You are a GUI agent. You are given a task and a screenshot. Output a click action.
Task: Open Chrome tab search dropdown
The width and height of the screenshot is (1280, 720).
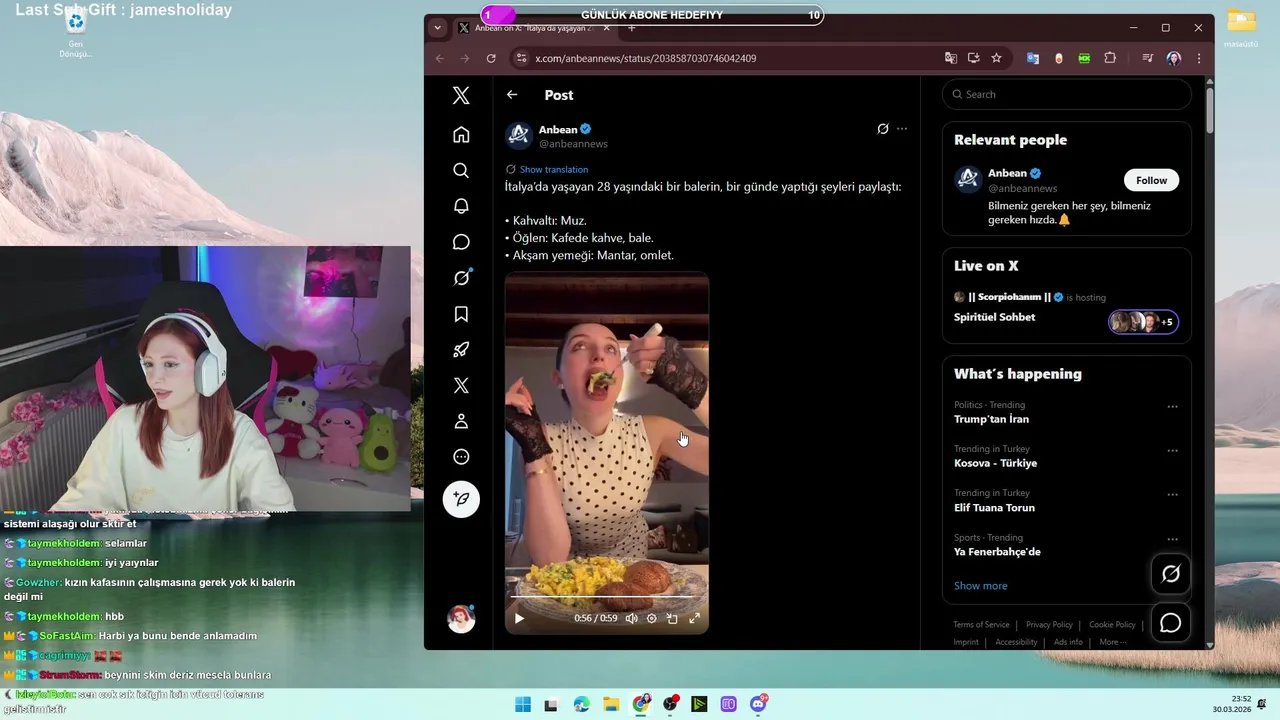(x=437, y=28)
